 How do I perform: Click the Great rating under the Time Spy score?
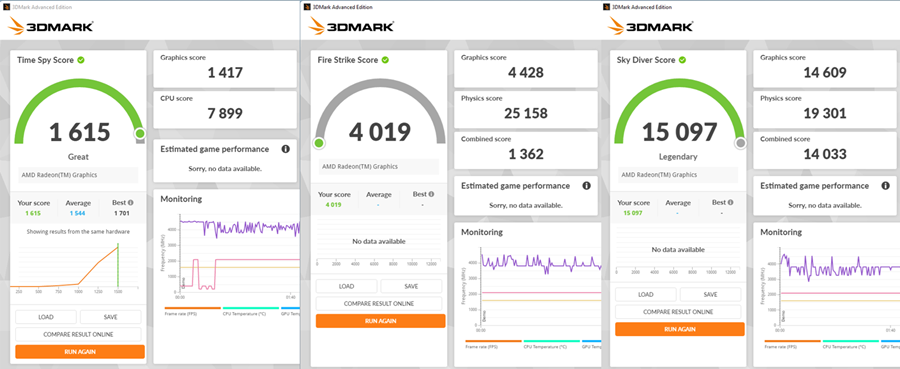pos(78,157)
